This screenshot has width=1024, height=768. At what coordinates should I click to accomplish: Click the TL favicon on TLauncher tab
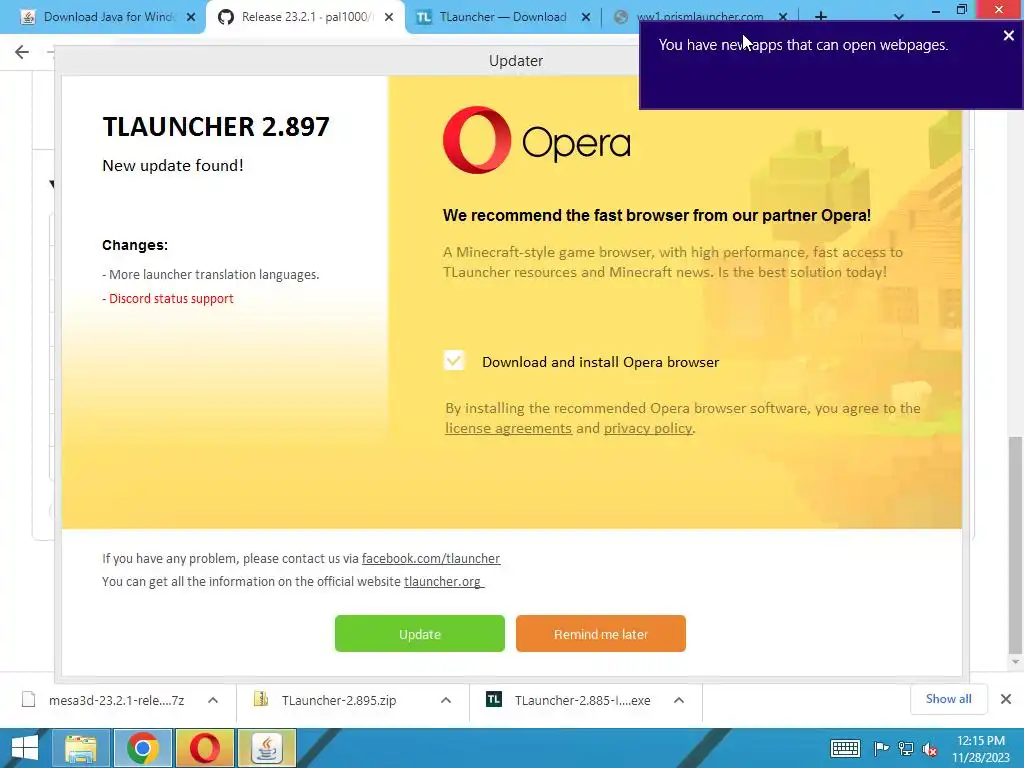point(424,17)
